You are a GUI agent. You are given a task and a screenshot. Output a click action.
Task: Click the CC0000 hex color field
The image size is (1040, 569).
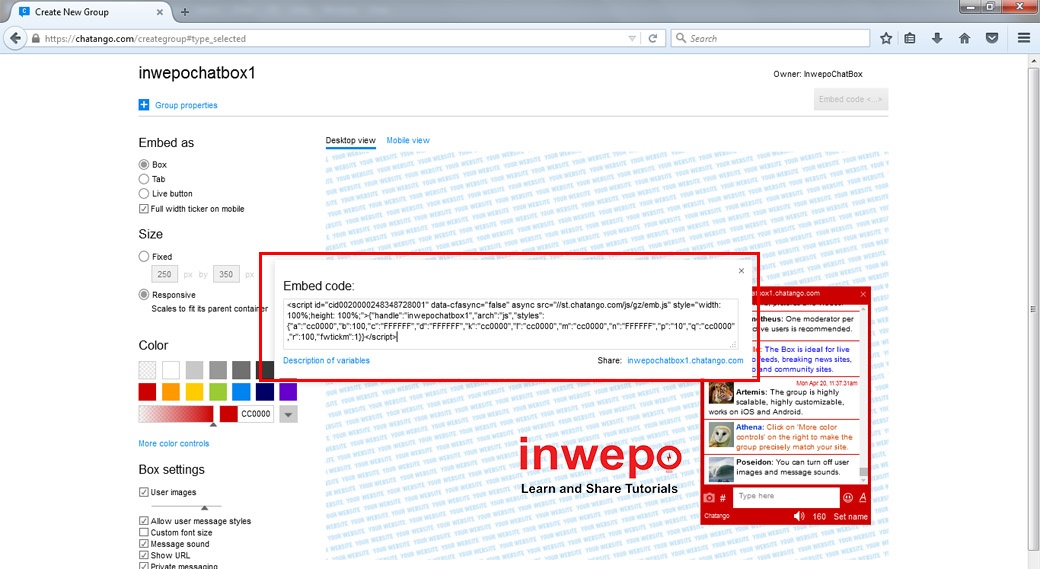tap(255, 414)
